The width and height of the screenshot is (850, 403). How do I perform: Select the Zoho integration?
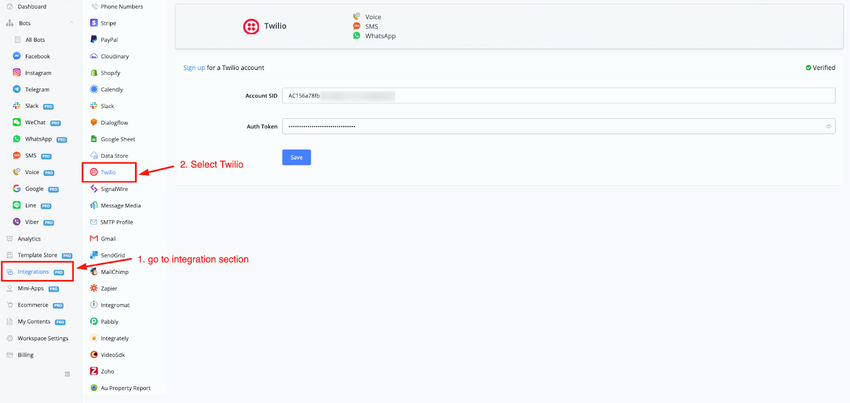[x=102, y=372]
